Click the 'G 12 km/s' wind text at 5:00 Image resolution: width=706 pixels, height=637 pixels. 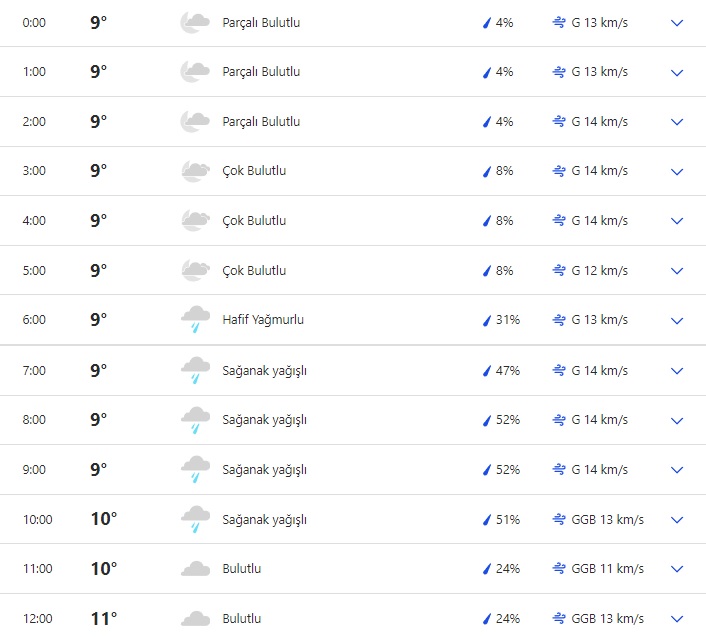pos(600,271)
